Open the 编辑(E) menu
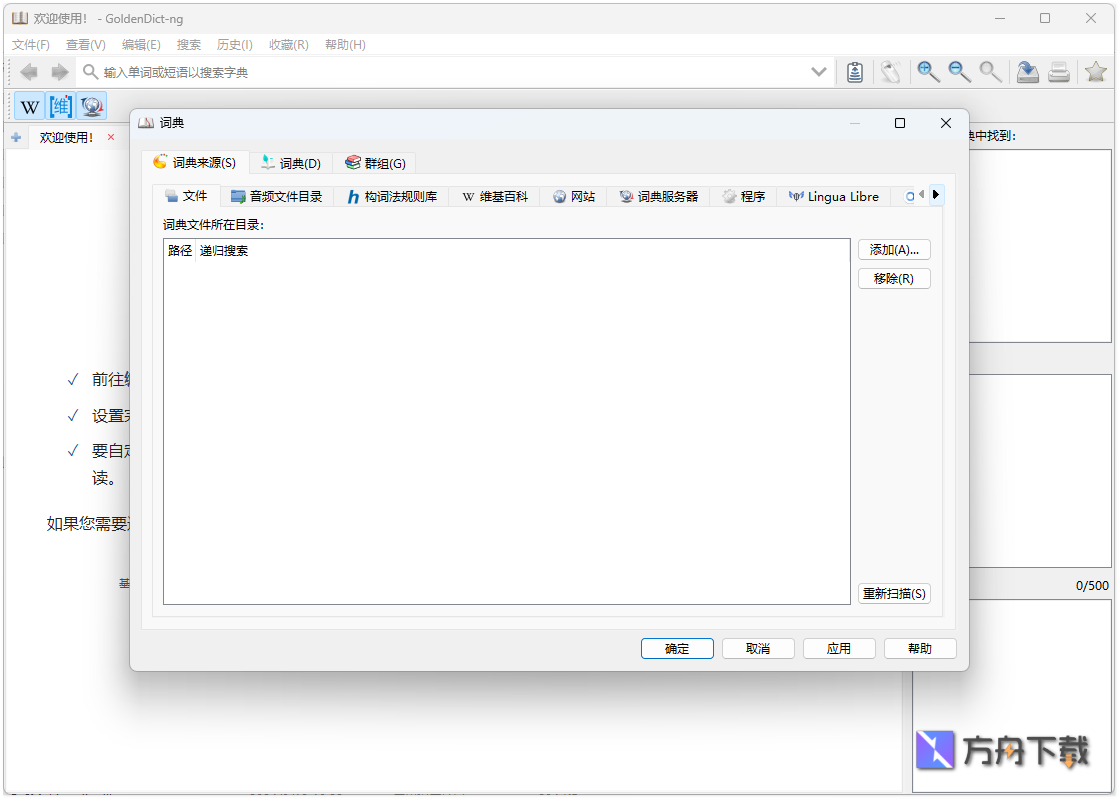 [x=141, y=45]
